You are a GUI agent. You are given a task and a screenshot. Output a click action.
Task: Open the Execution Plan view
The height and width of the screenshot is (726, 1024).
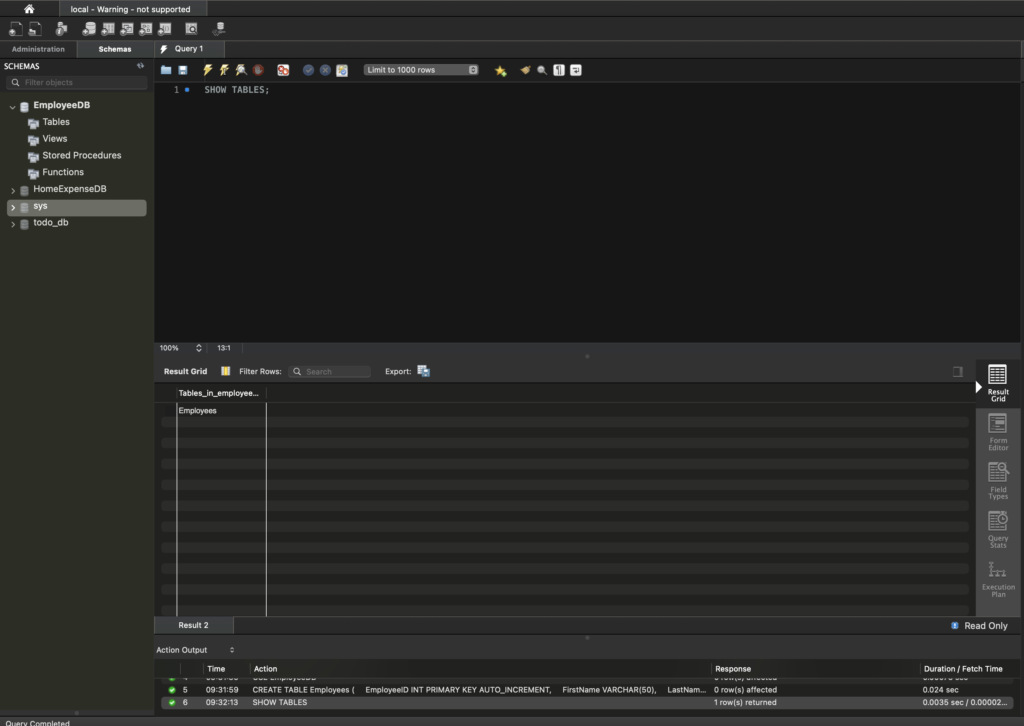click(x=997, y=579)
